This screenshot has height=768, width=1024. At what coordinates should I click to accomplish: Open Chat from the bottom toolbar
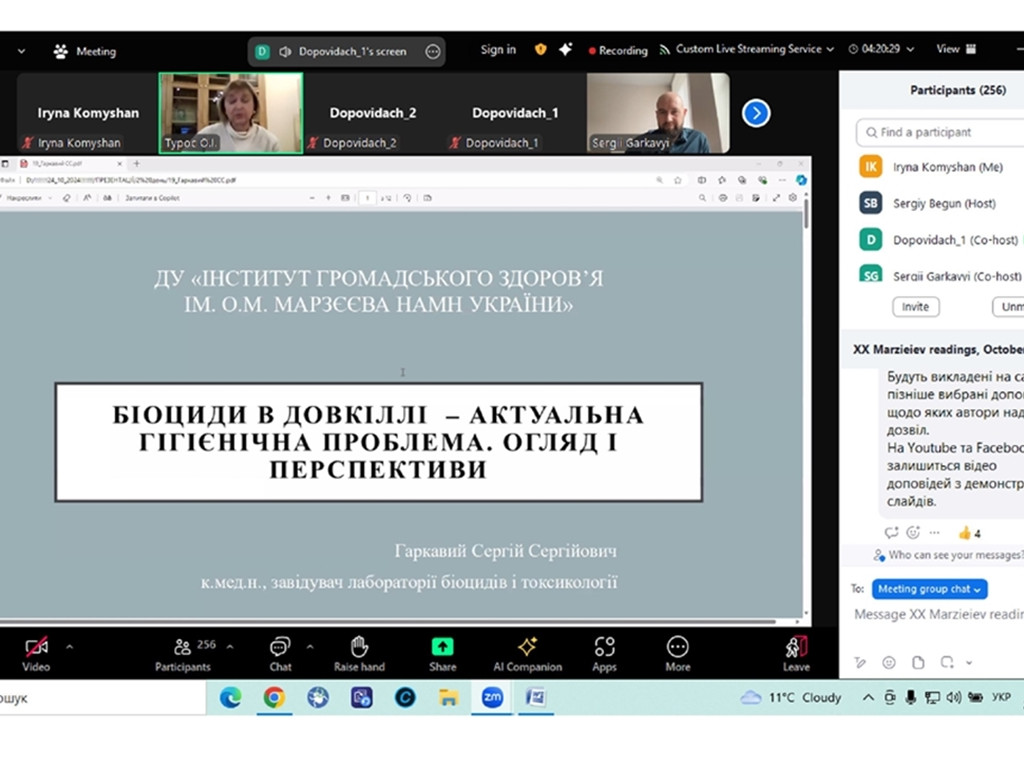coord(280,654)
